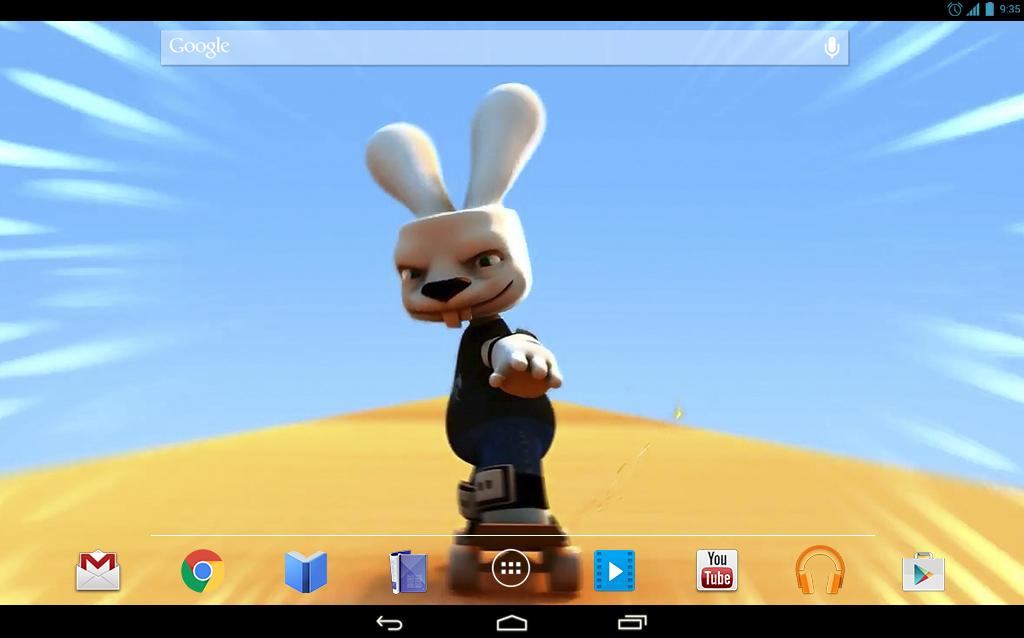Tap the Google search bar
Screen dimensions: 1024x638
(x=505, y=47)
